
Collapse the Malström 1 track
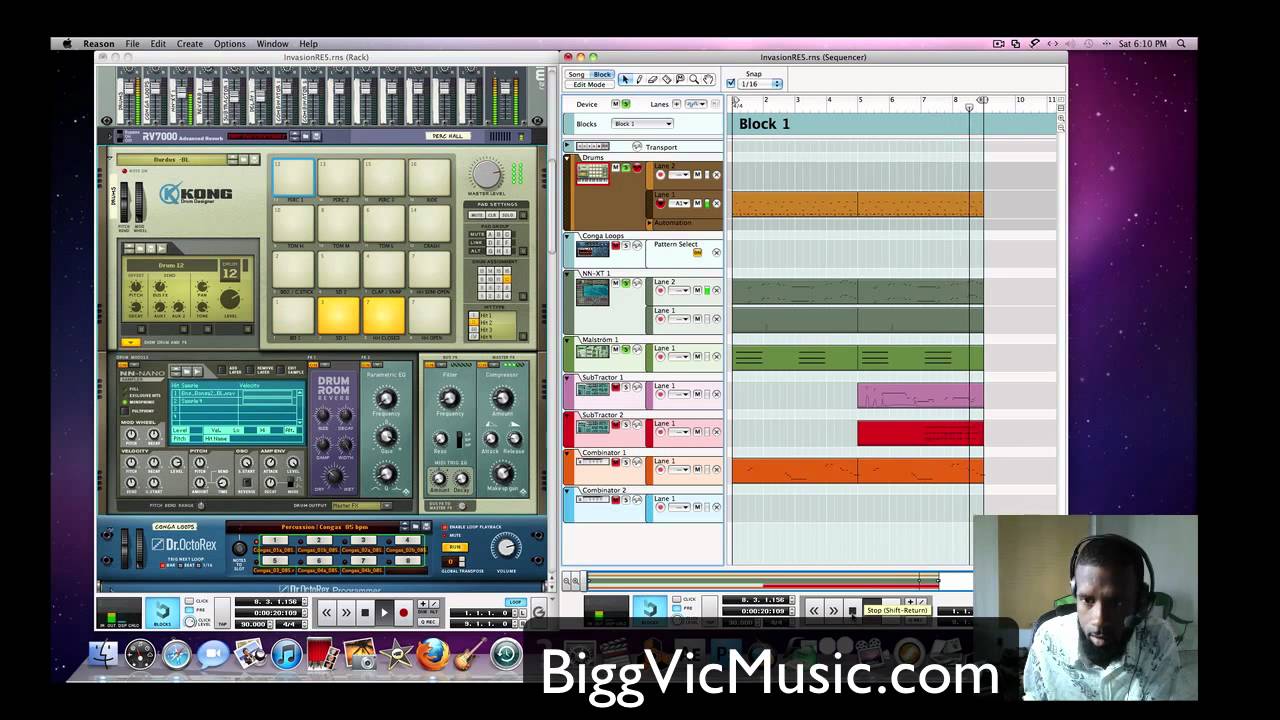[x=568, y=340]
